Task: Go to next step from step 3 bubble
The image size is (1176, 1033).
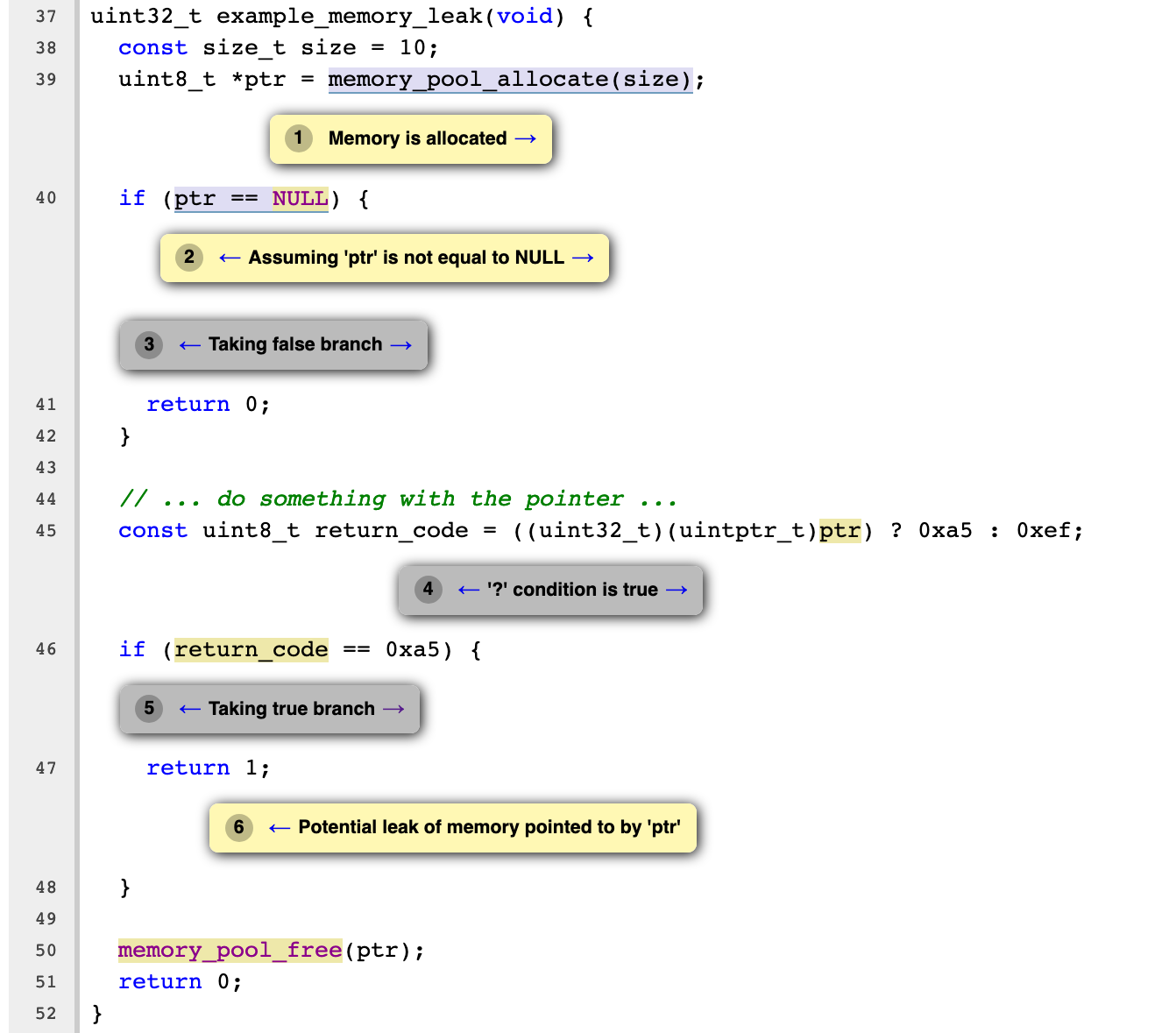Action: click(401, 345)
